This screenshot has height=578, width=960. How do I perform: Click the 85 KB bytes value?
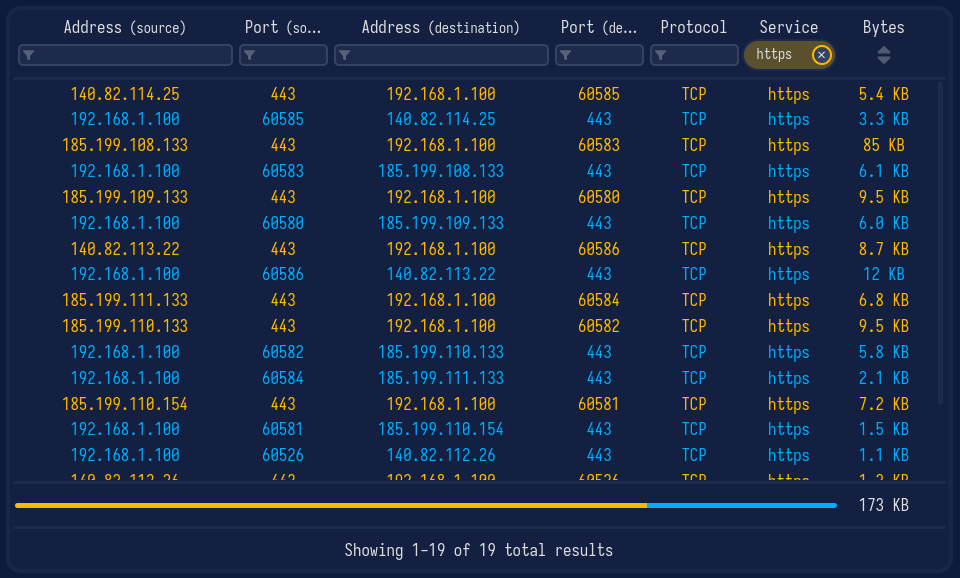[x=883, y=146]
